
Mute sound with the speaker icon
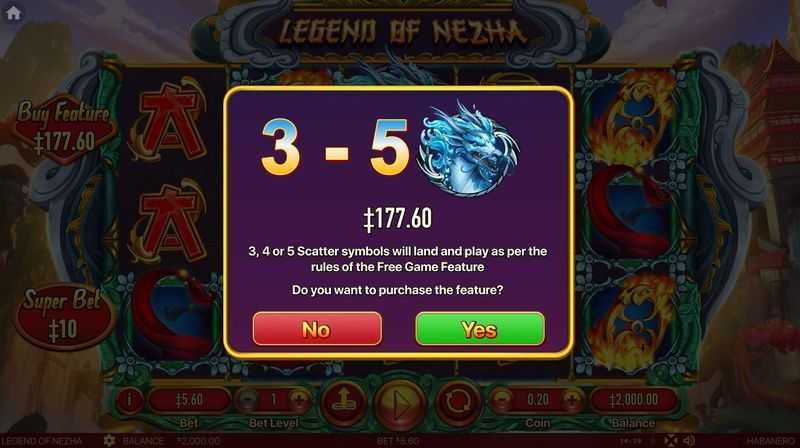click(689, 441)
